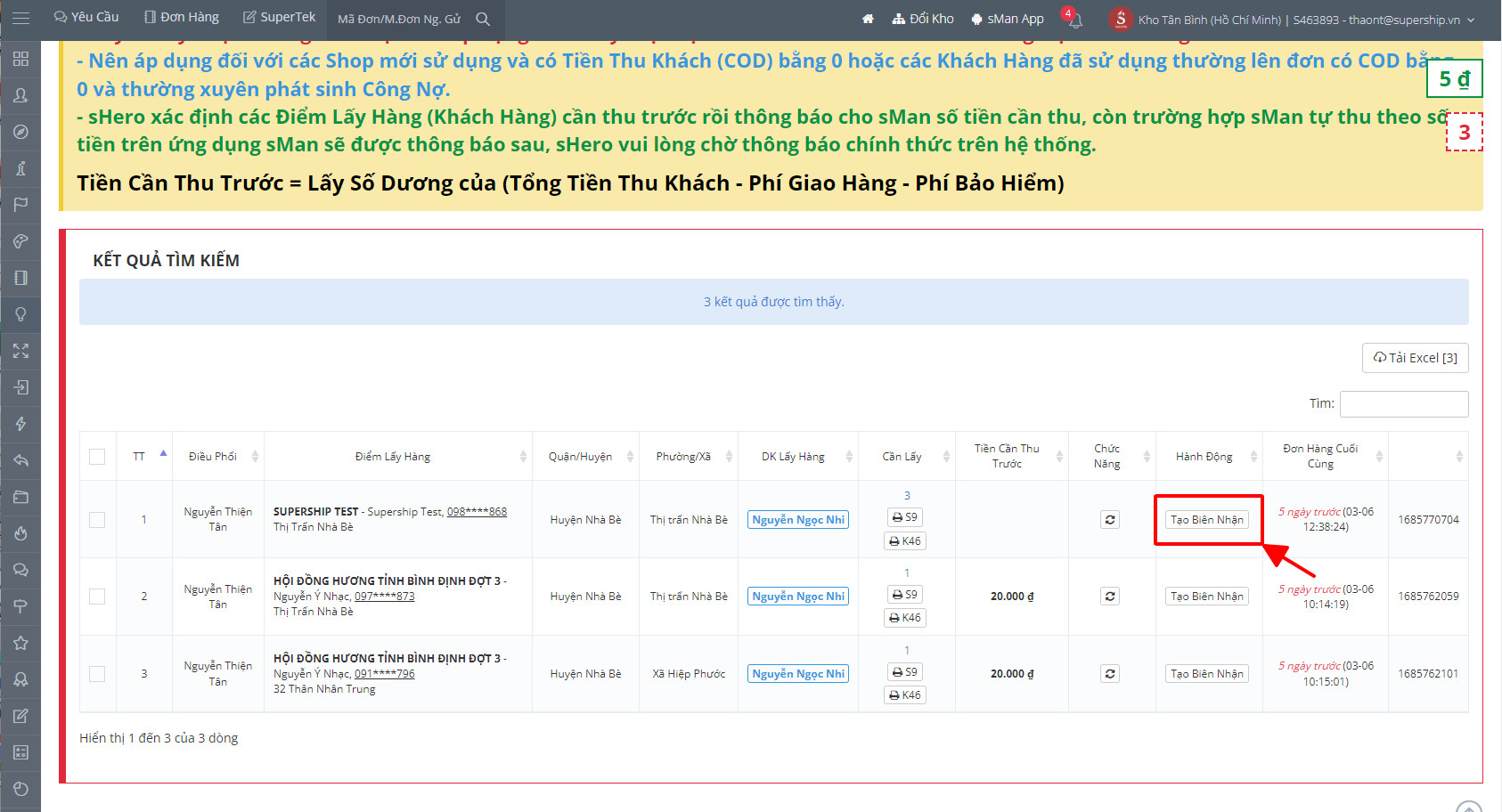Go to the home icon in the top bar
This screenshot has width=1502, height=812.
(x=868, y=19)
